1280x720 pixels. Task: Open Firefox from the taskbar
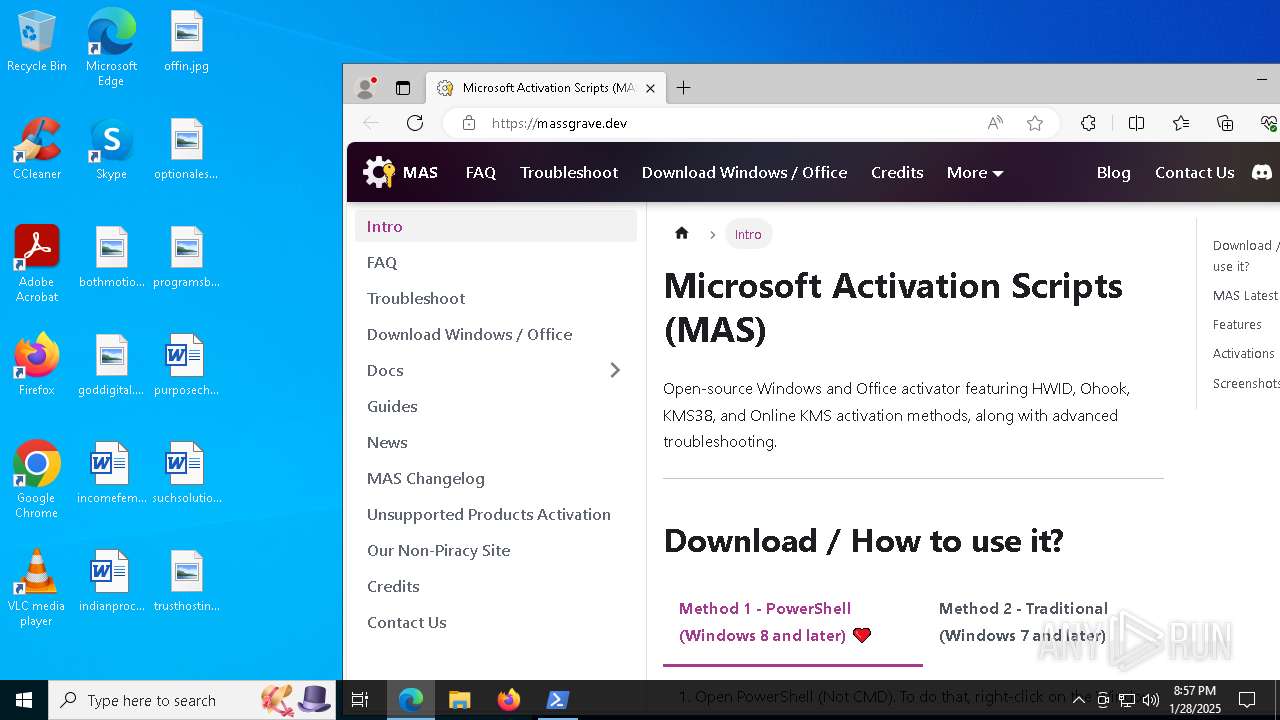509,700
